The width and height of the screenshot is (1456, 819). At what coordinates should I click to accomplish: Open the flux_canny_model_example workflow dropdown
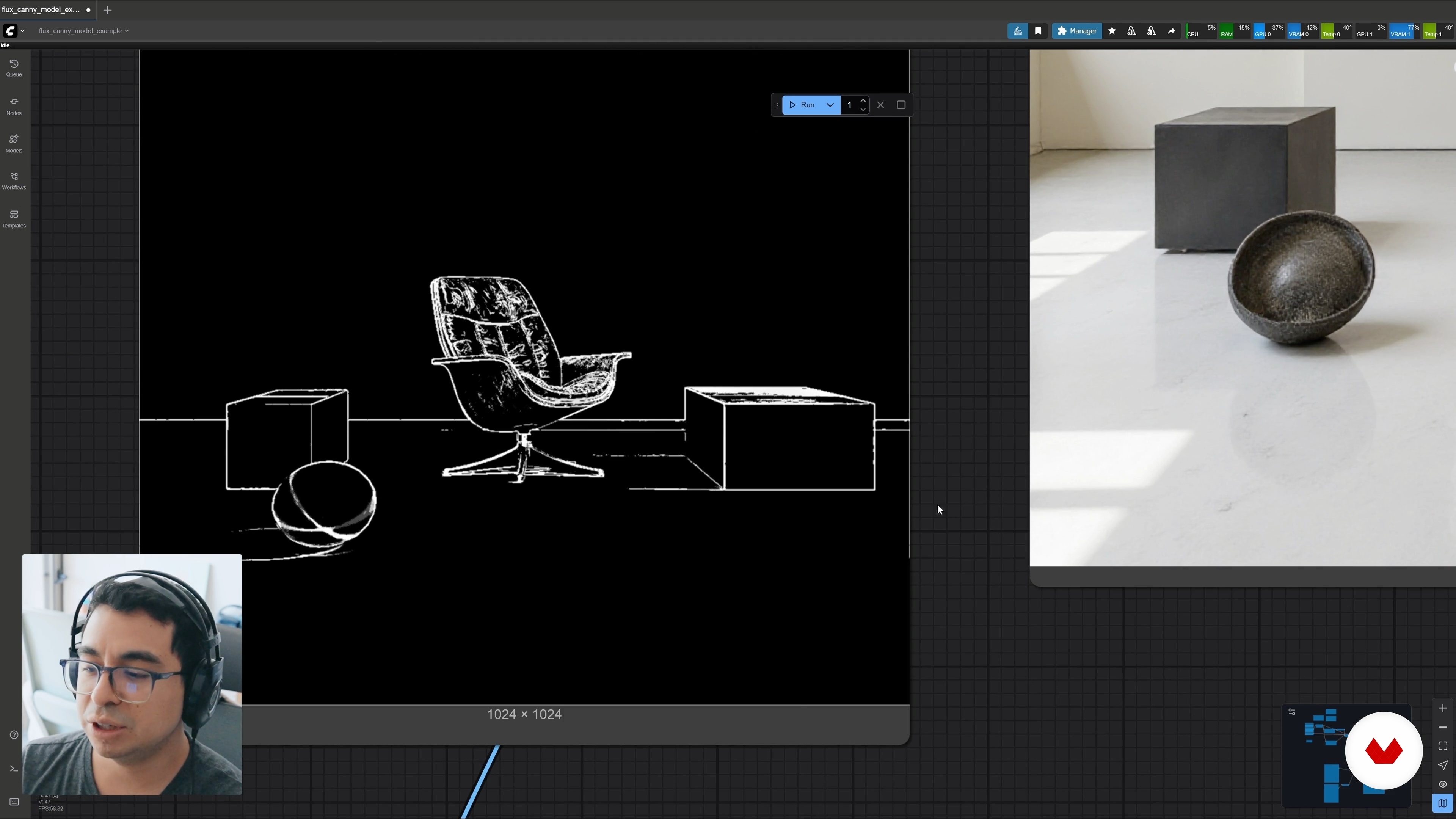84,31
